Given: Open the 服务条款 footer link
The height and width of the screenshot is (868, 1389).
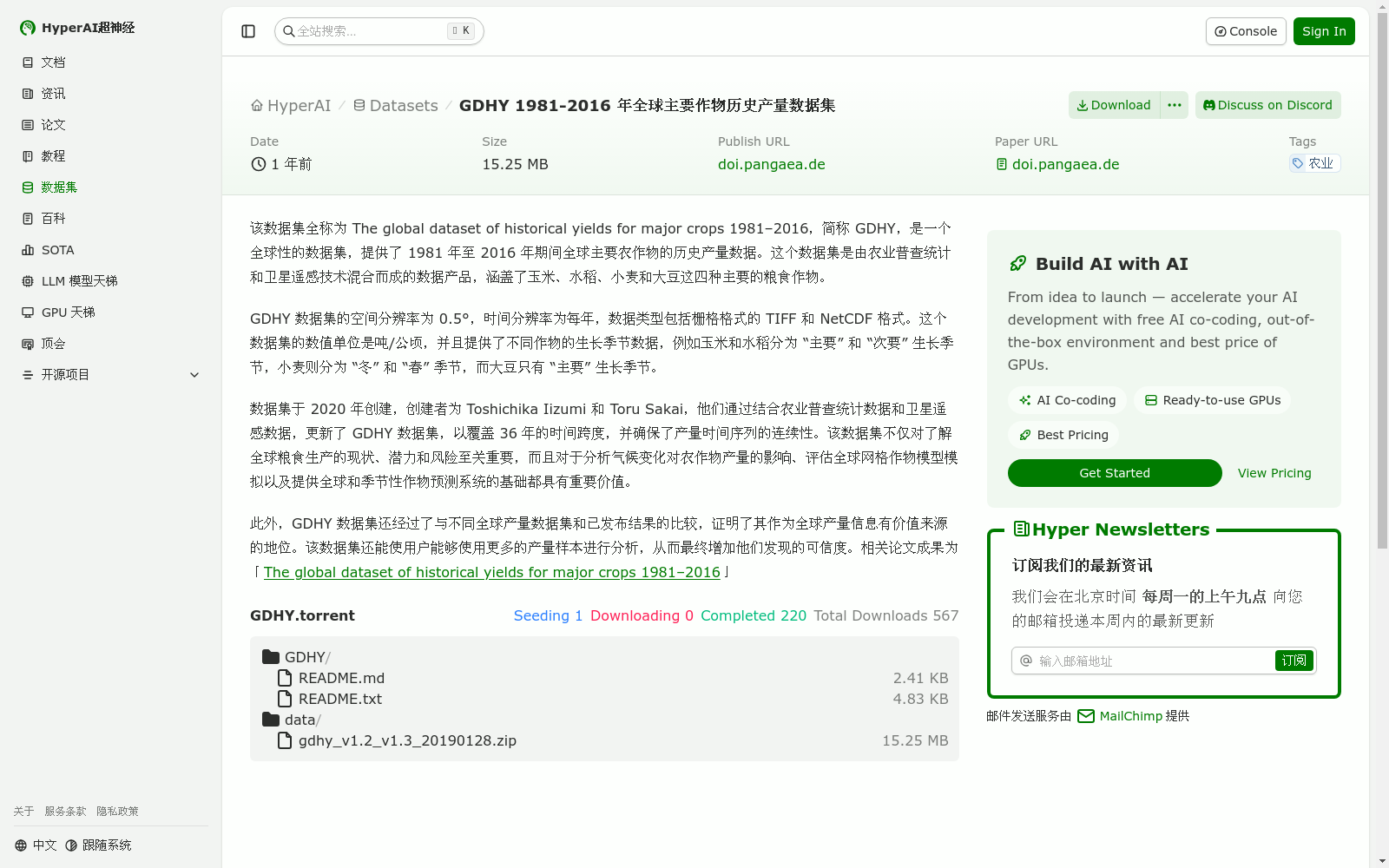Looking at the screenshot, I should [65, 812].
